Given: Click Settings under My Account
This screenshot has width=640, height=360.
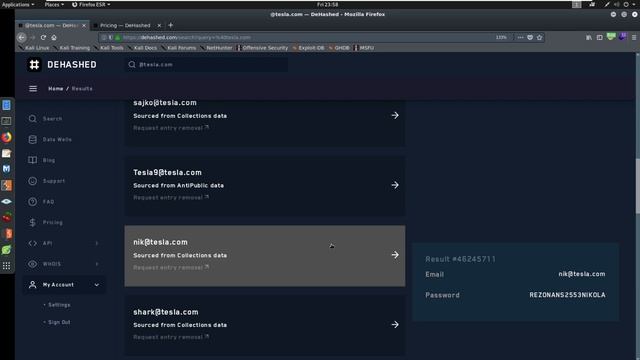Looking at the screenshot, I should point(59,305).
